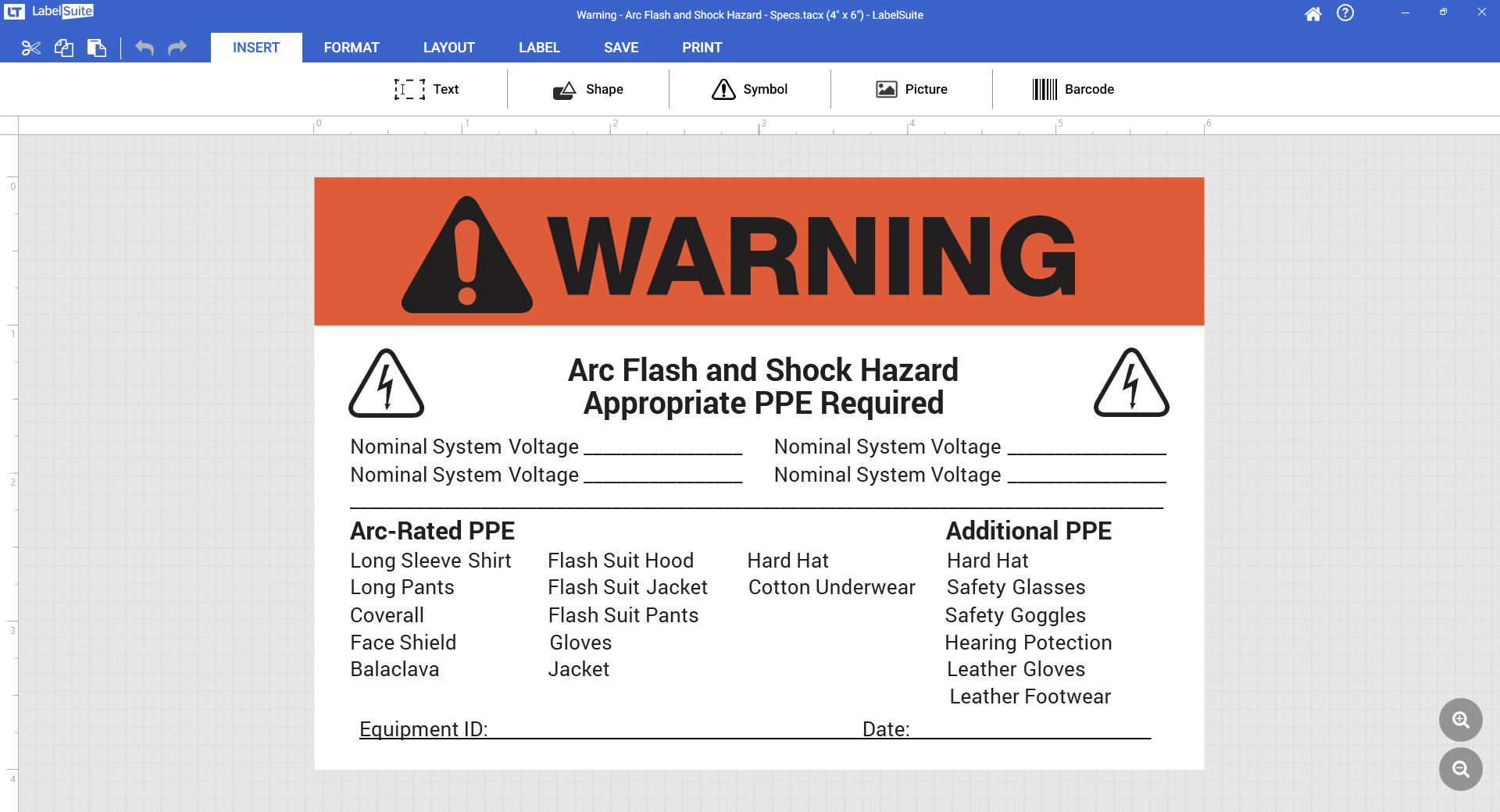Go to the Home screen icon
The height and width of the screenshot is (812, 1500).
pyautogui.click(x=1313, y=14)
